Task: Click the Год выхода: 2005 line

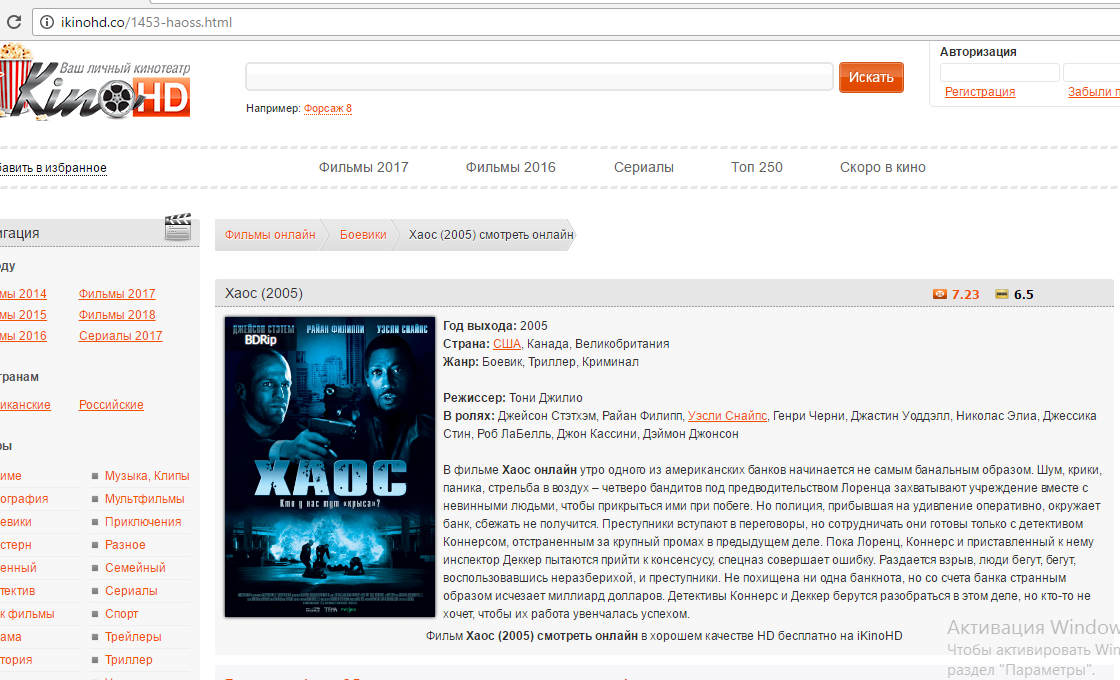Action: click(x=495, y=326)
